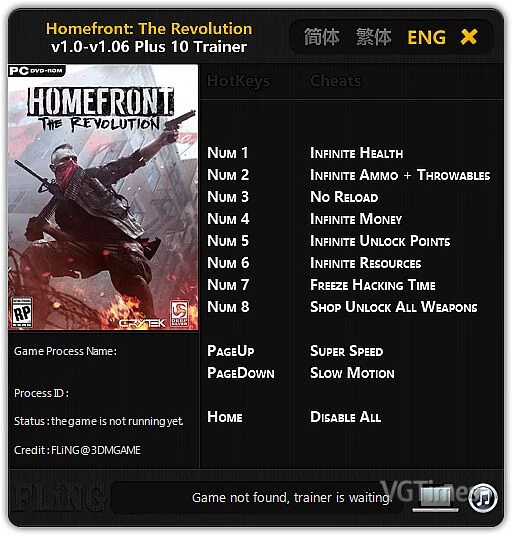
Task: Toggle the music note icon
Action: click(483, 497)
